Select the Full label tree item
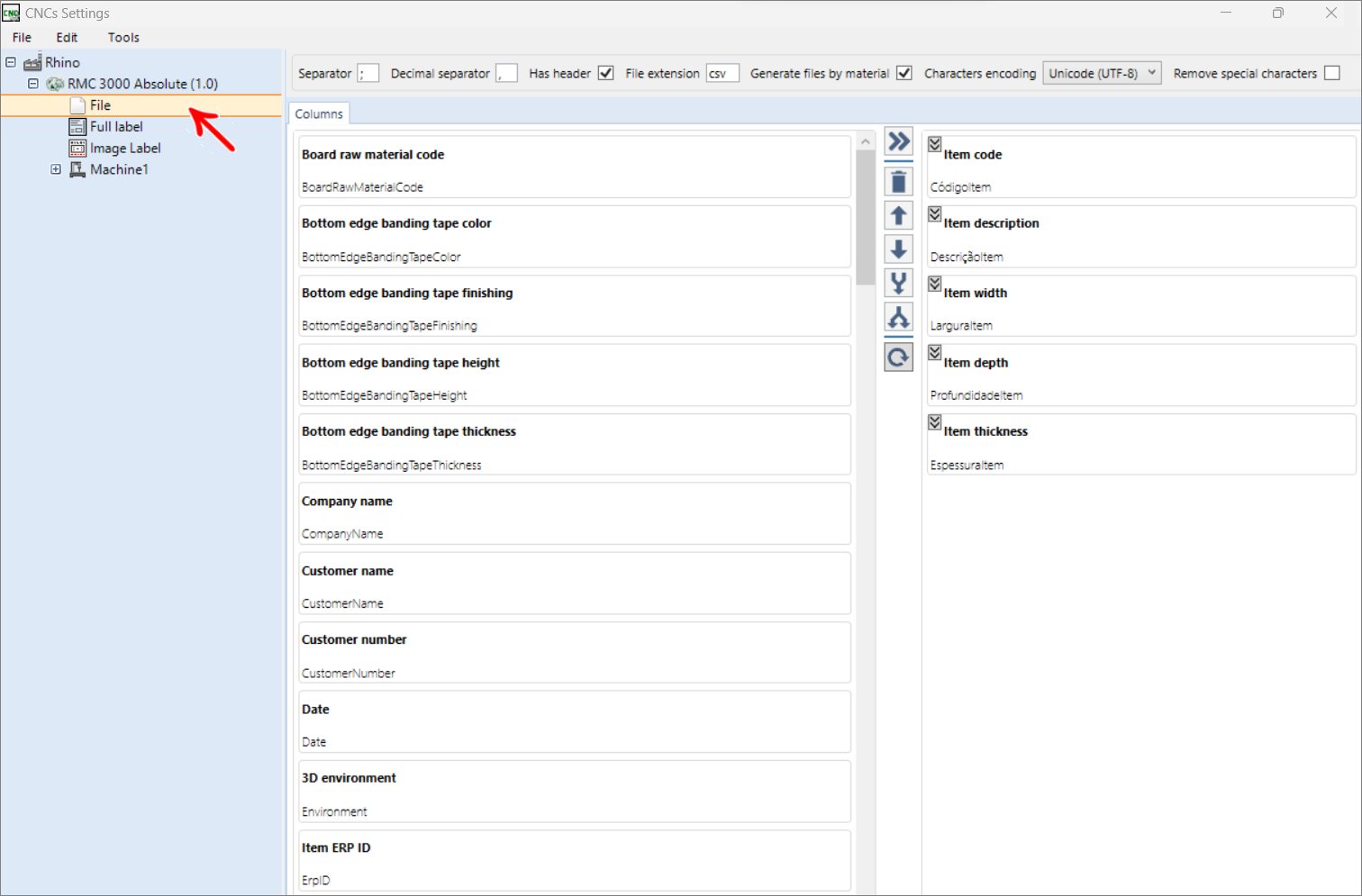Screen dimensions: 1362x896 (x=116, y=127)
